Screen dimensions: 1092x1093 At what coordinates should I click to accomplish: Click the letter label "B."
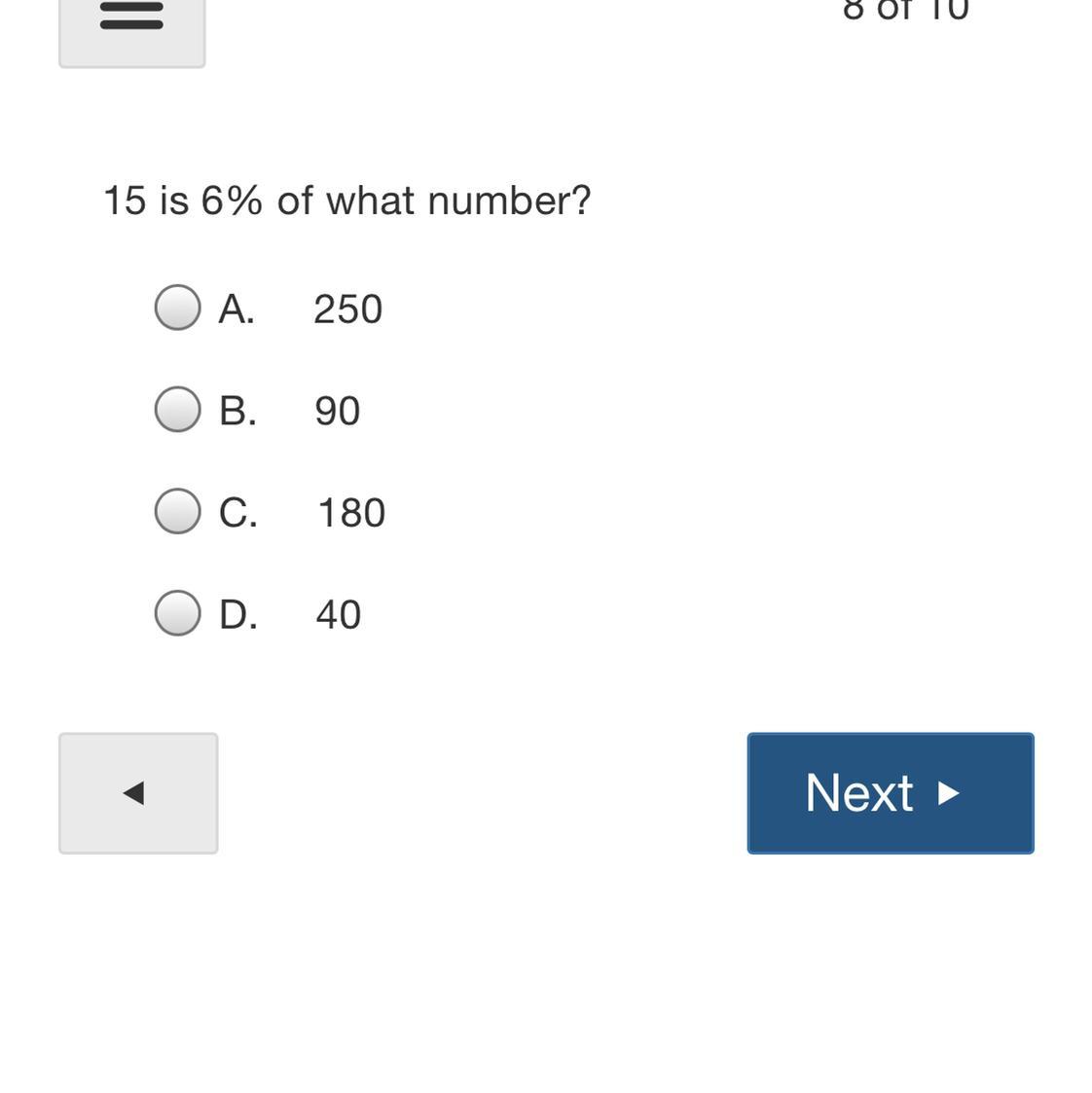coord(237,411)
